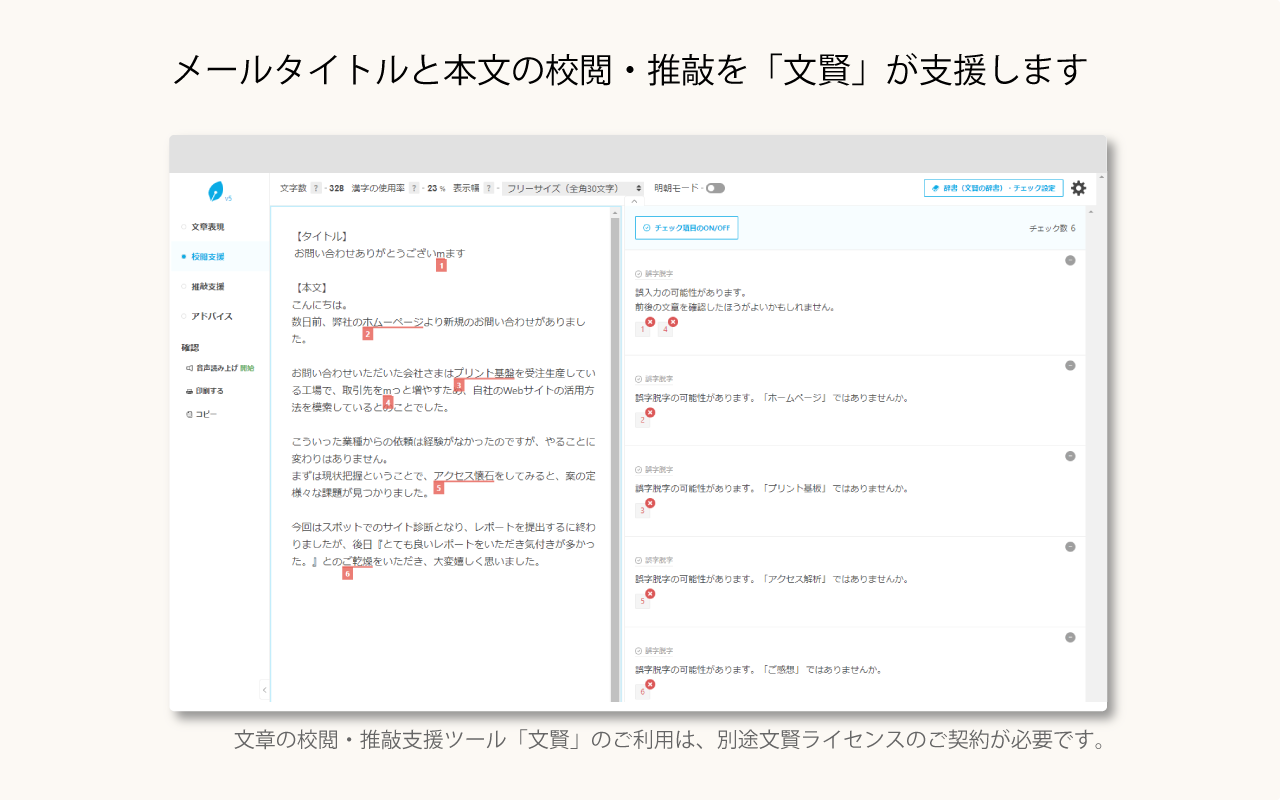
Task: Click the copy icon beside コピー
Action: [190, 413]
